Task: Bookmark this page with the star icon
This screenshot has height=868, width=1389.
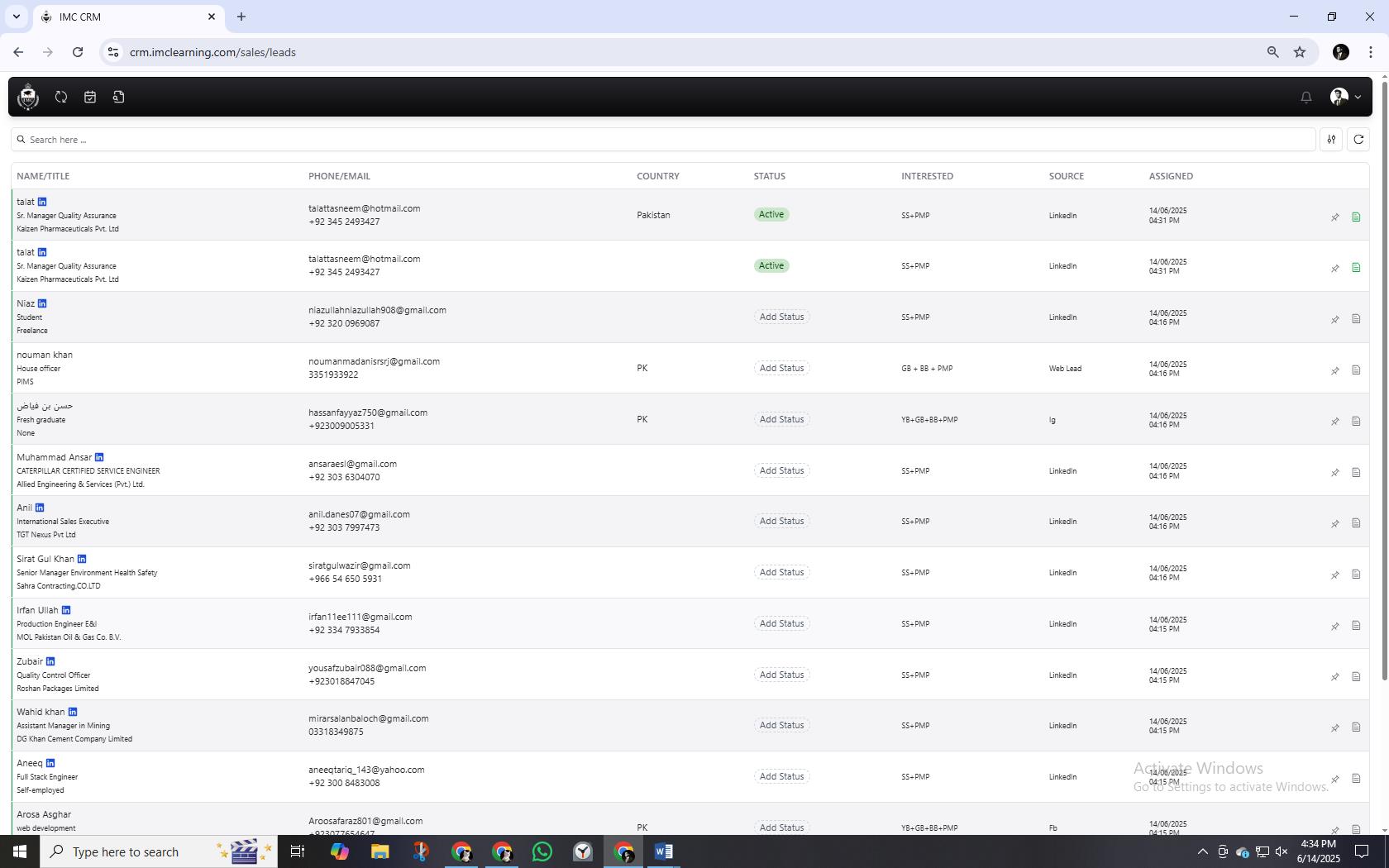Action: (1300, 52)
